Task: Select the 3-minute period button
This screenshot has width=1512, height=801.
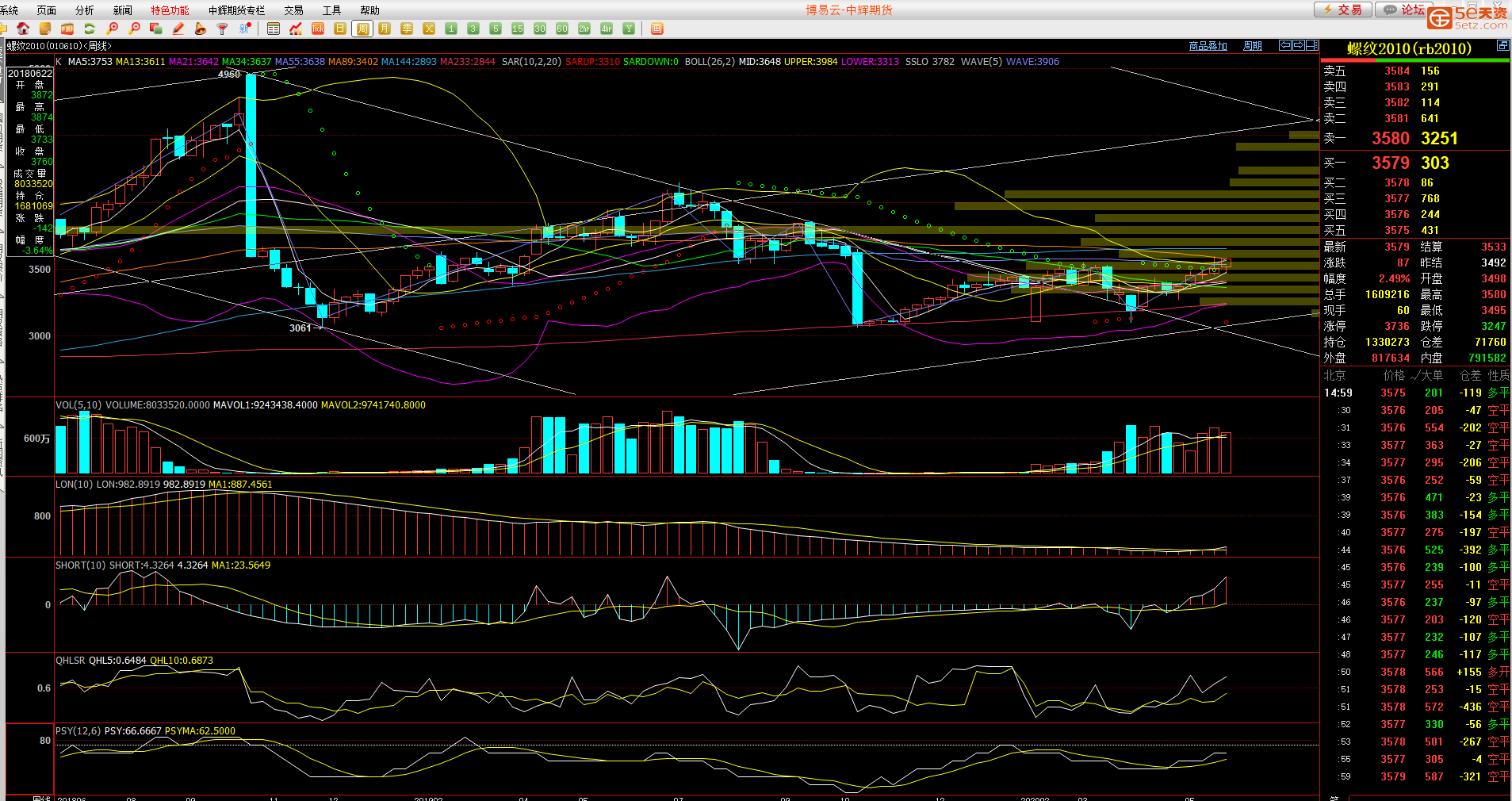Action: tap(473, 29)
